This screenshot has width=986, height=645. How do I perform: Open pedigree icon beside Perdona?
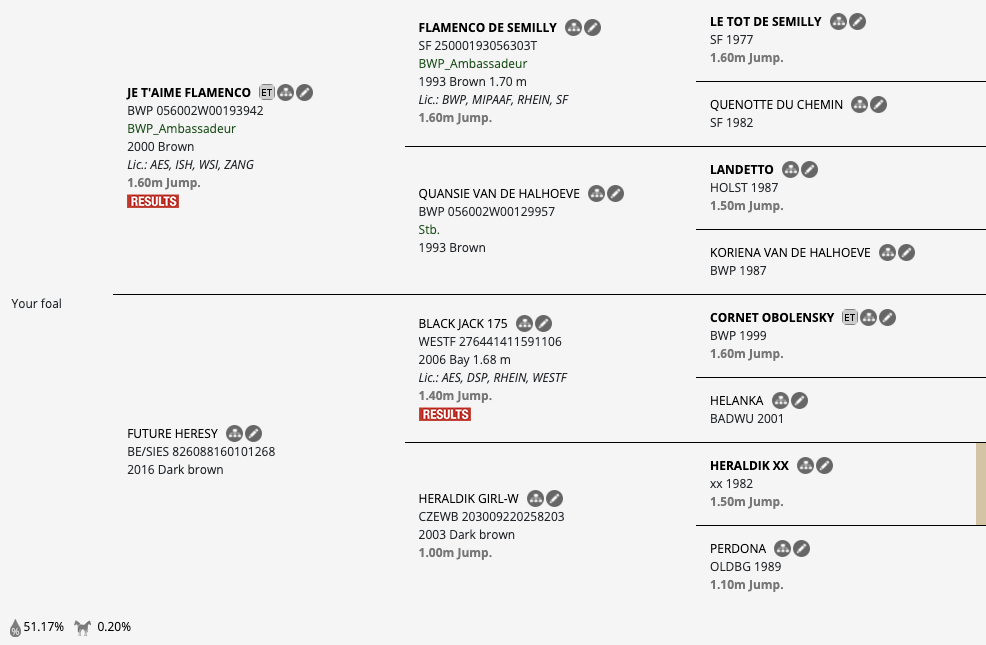(783, 549)
